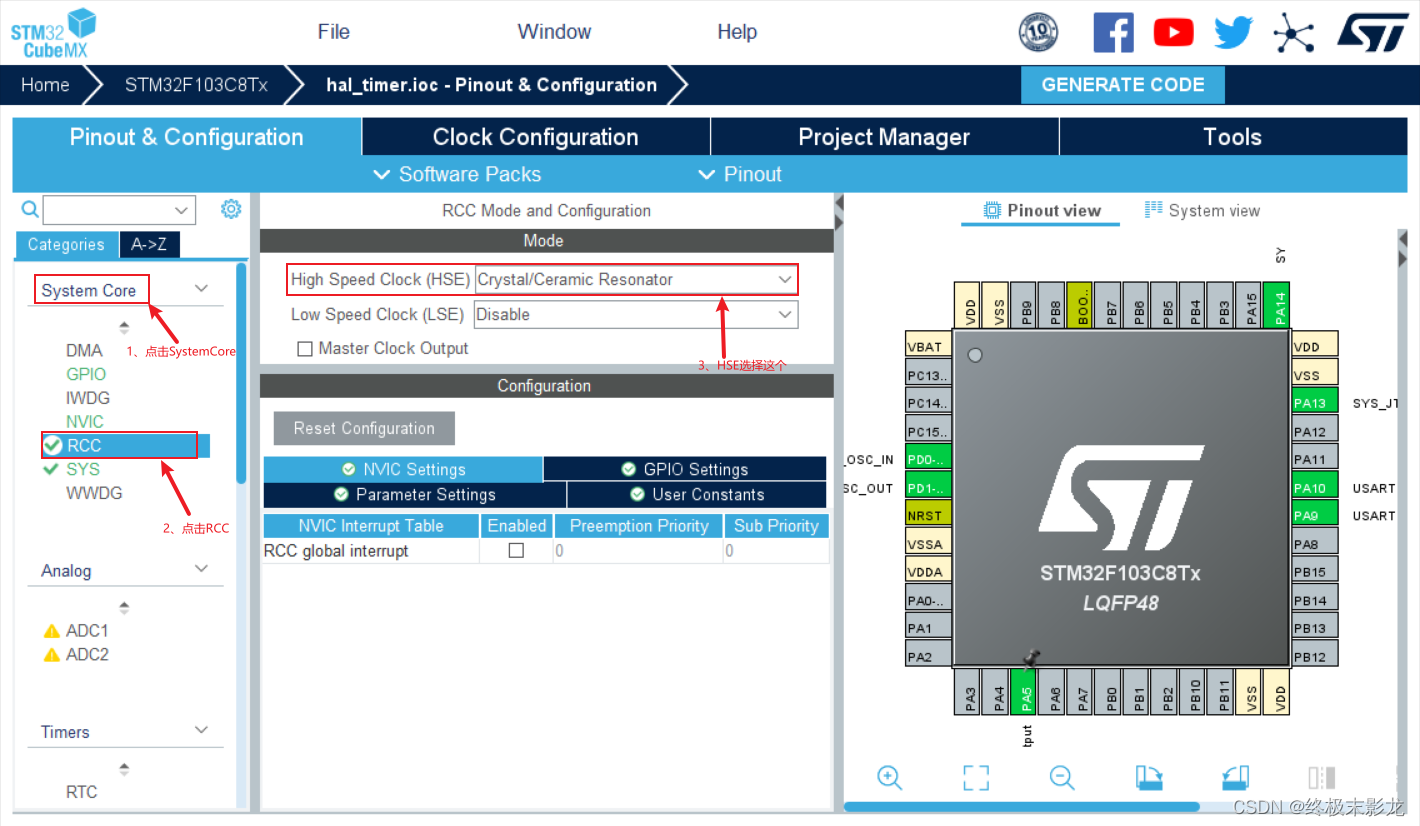1420x826 pixels.
Task: Open the 10 years anniversary badge
Action: click(x=1038, y=32)
